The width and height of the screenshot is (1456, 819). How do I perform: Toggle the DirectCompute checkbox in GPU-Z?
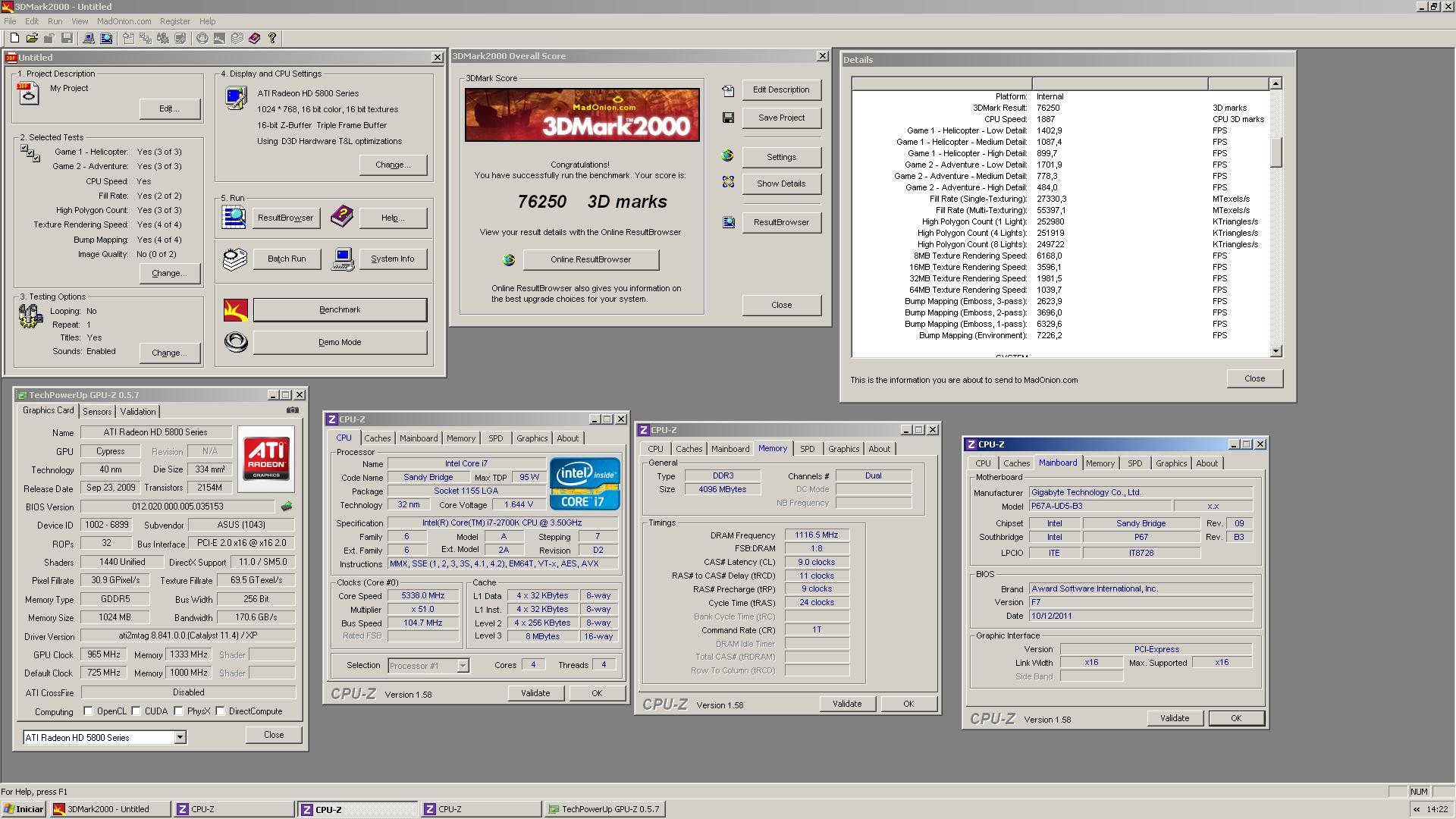220,711
